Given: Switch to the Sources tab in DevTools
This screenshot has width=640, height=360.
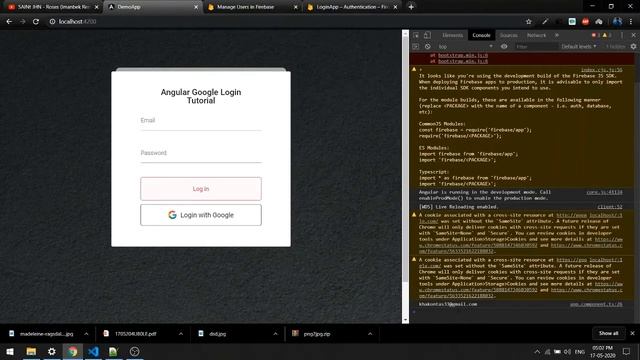Looking at the screenshot, I should pyautogui.click(x=509, y=35).
